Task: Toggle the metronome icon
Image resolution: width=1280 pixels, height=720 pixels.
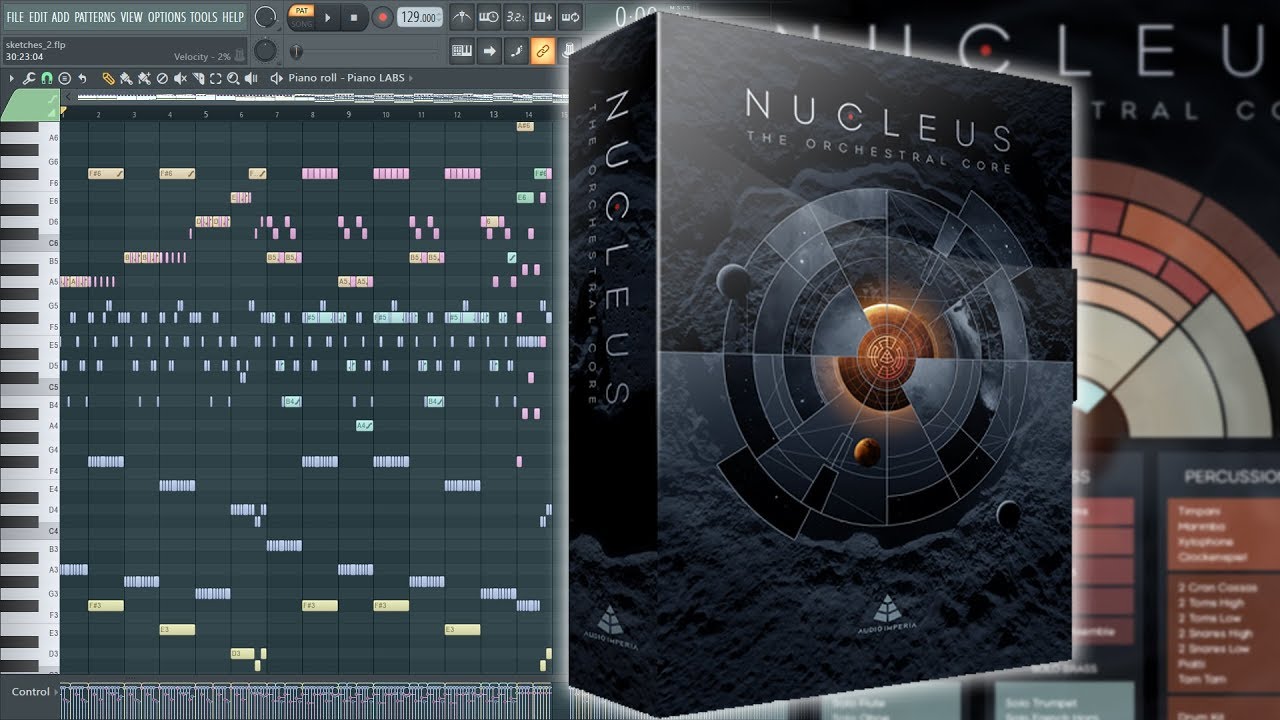Action: [461, 17]
